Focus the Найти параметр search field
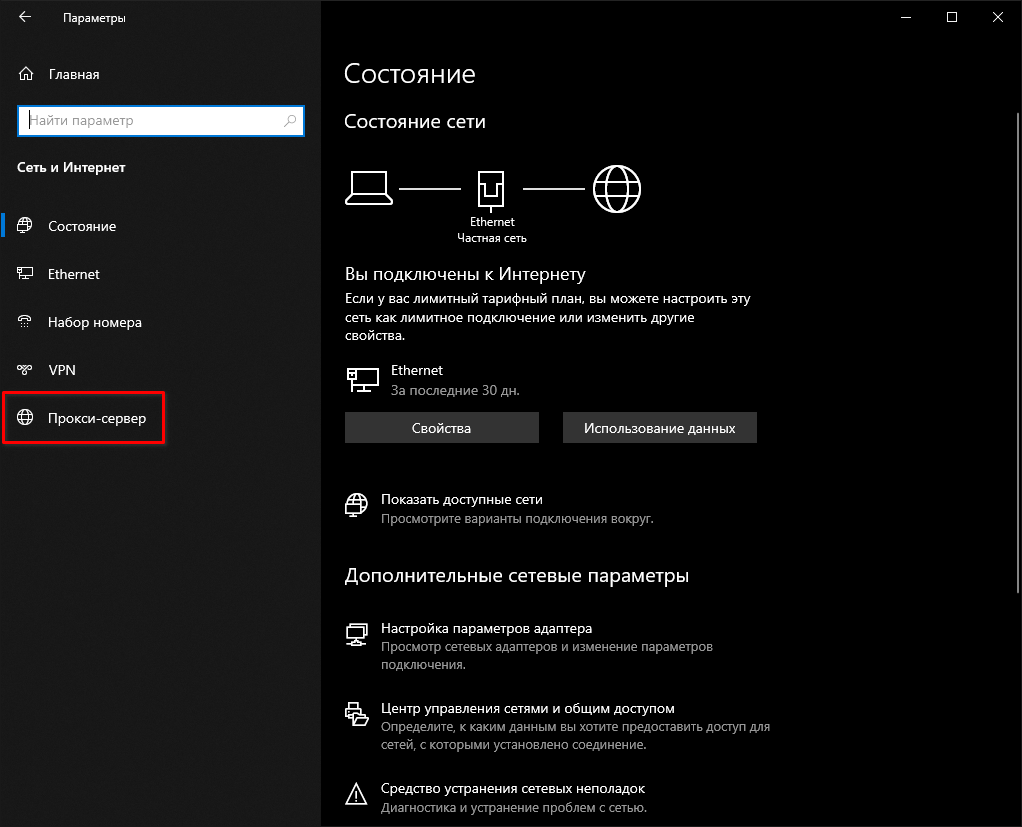The height and width of the screenshot is (827, 1022). (160, 121)
